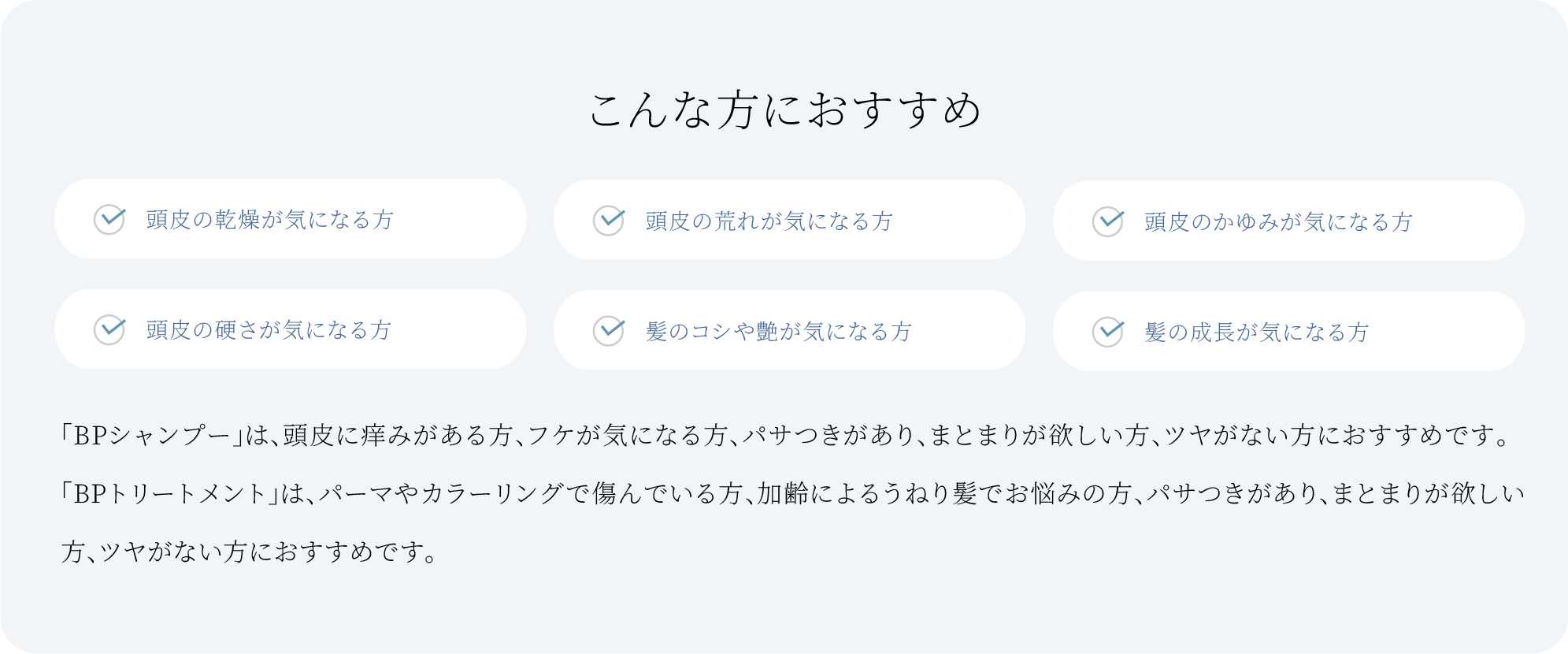This screenshot has height=654, width=1568.
Task: Select the 髪のコシや艶が気になる方 label text
Action: pos(778,332)
